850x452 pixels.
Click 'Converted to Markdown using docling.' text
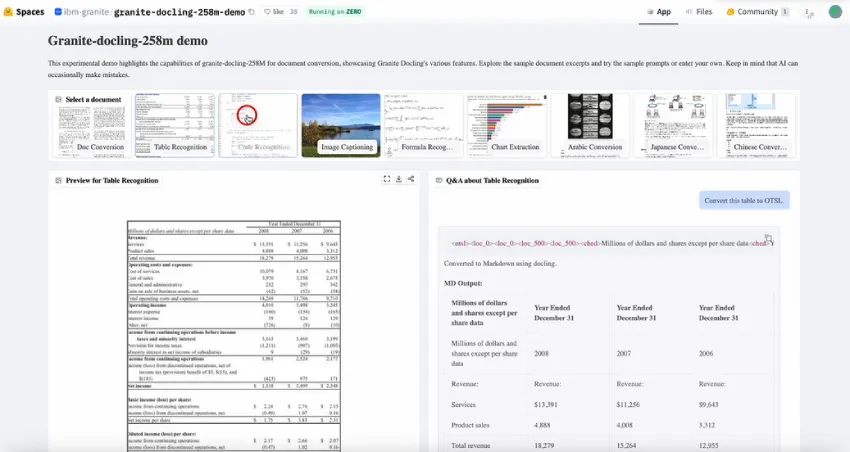500,263
